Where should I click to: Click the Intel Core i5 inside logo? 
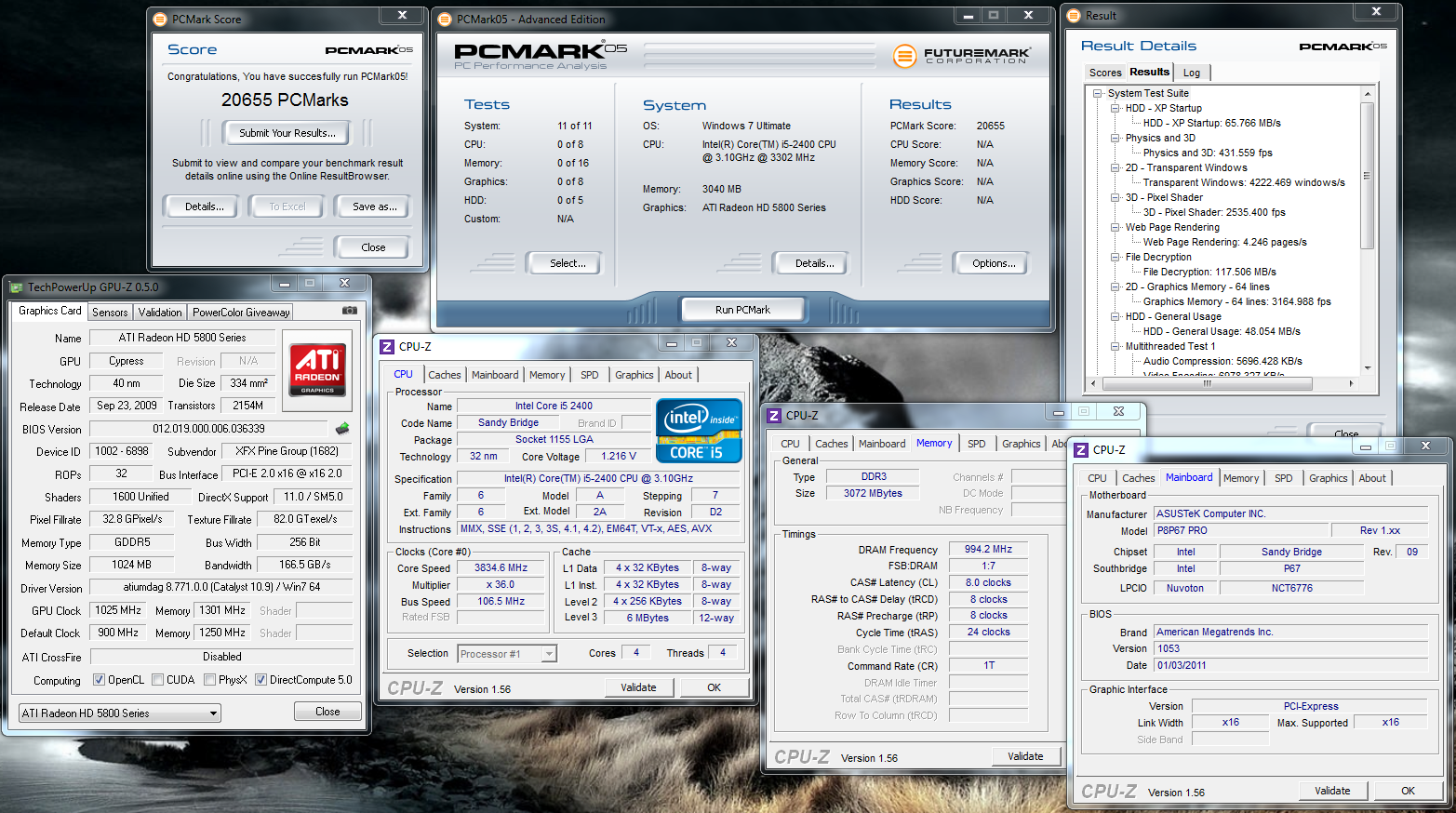pos(699,430)
